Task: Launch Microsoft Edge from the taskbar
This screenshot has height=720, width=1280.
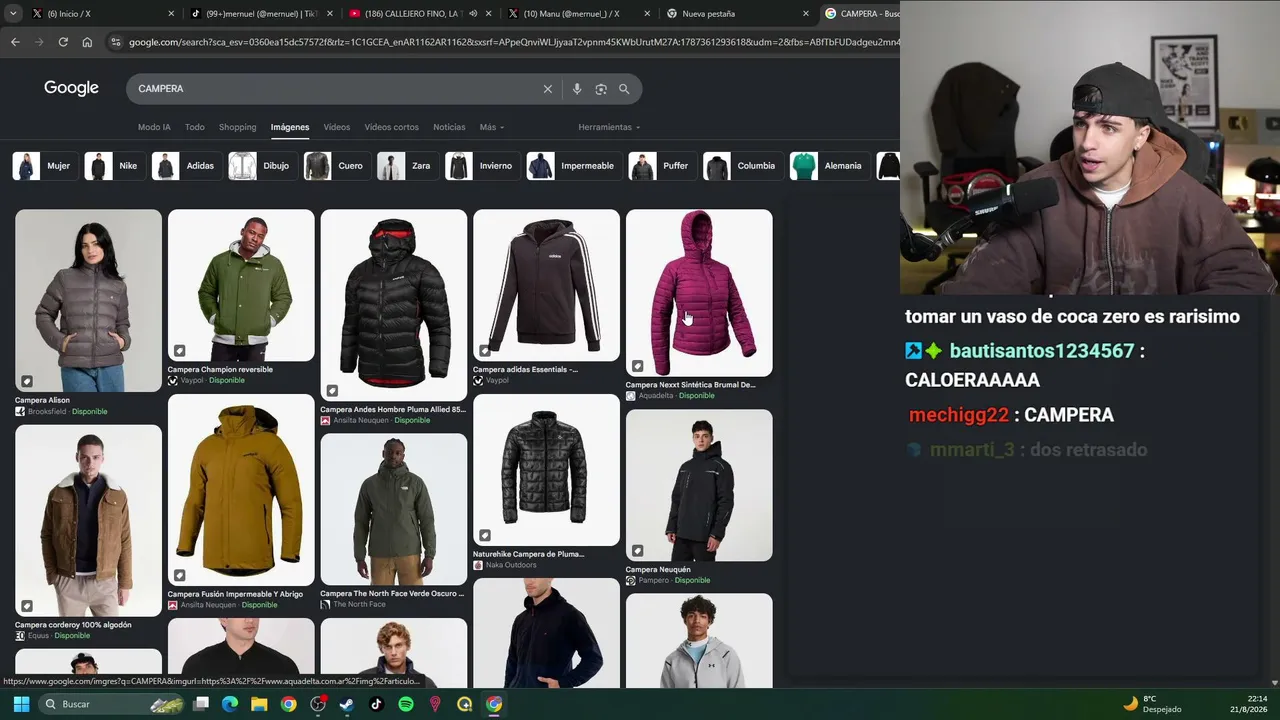Action: pyautogui.click(x=230, y=704)
